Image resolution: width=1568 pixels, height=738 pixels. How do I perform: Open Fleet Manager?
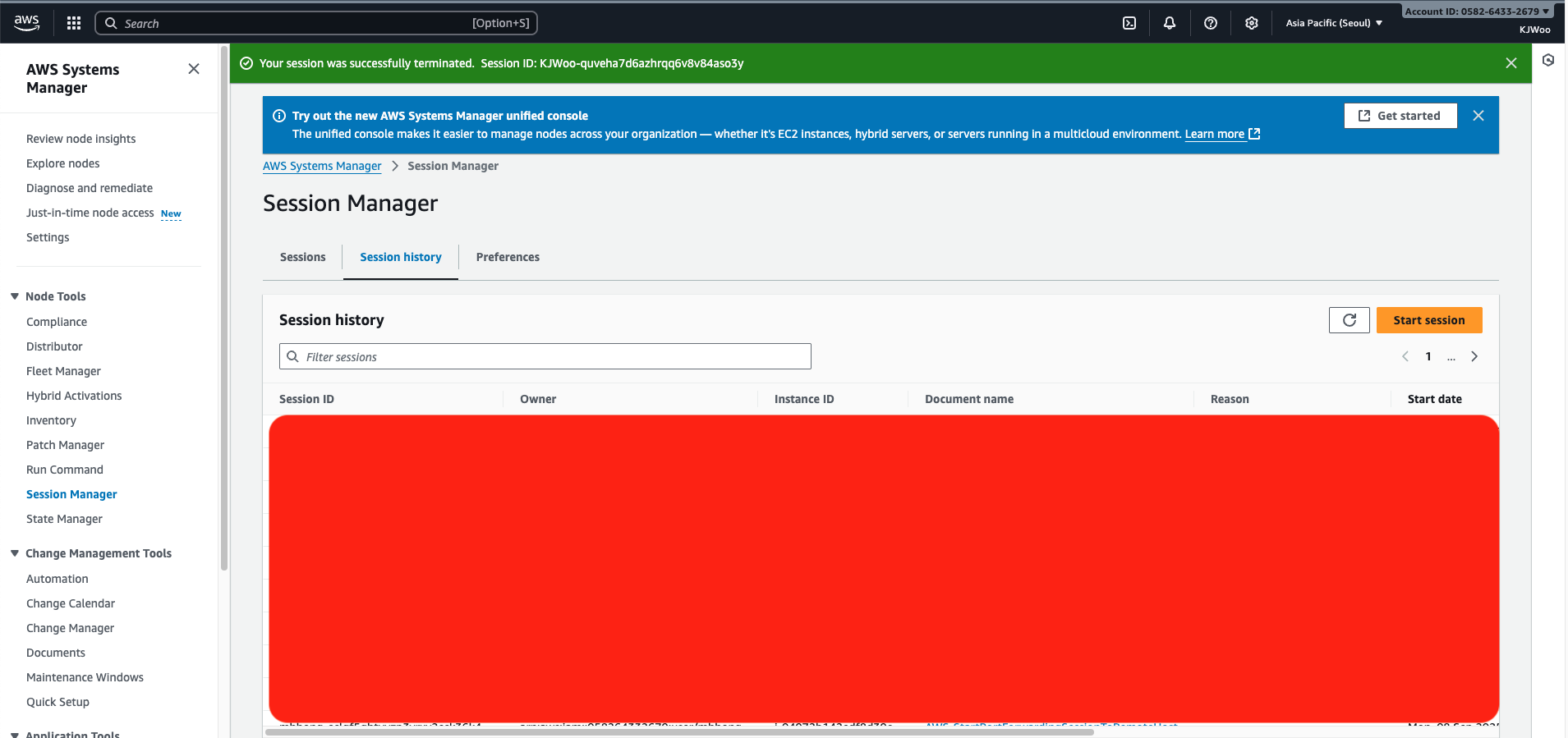coord(63,371)
